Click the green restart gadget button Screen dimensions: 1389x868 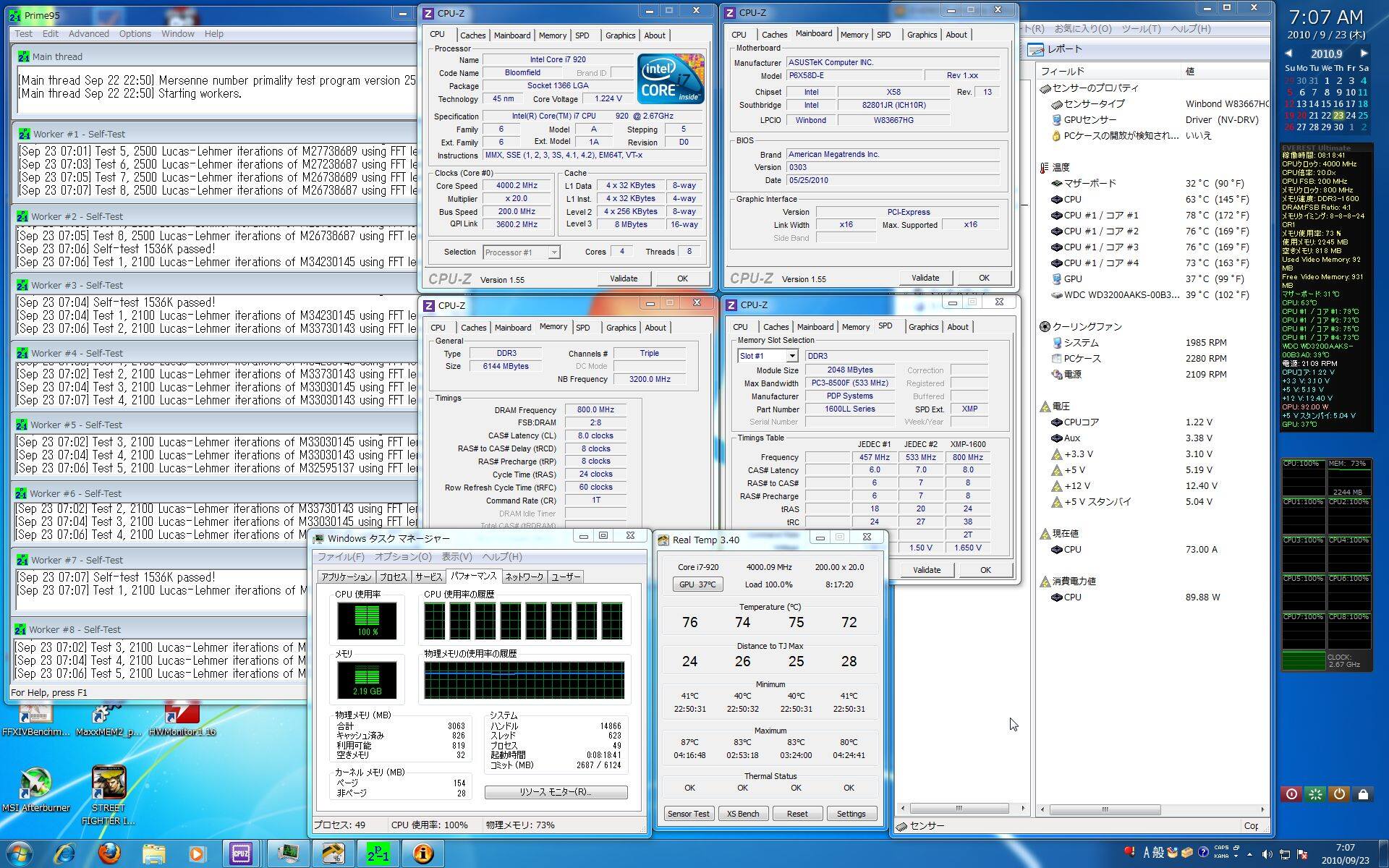(x=1315, y=794)
